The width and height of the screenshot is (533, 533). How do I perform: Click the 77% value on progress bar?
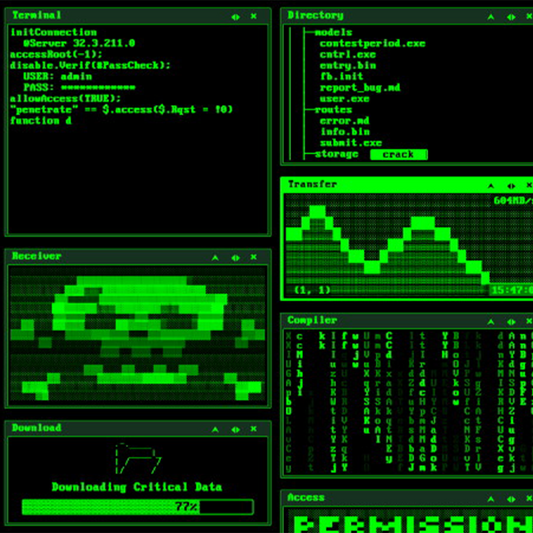tap(187, 507)
